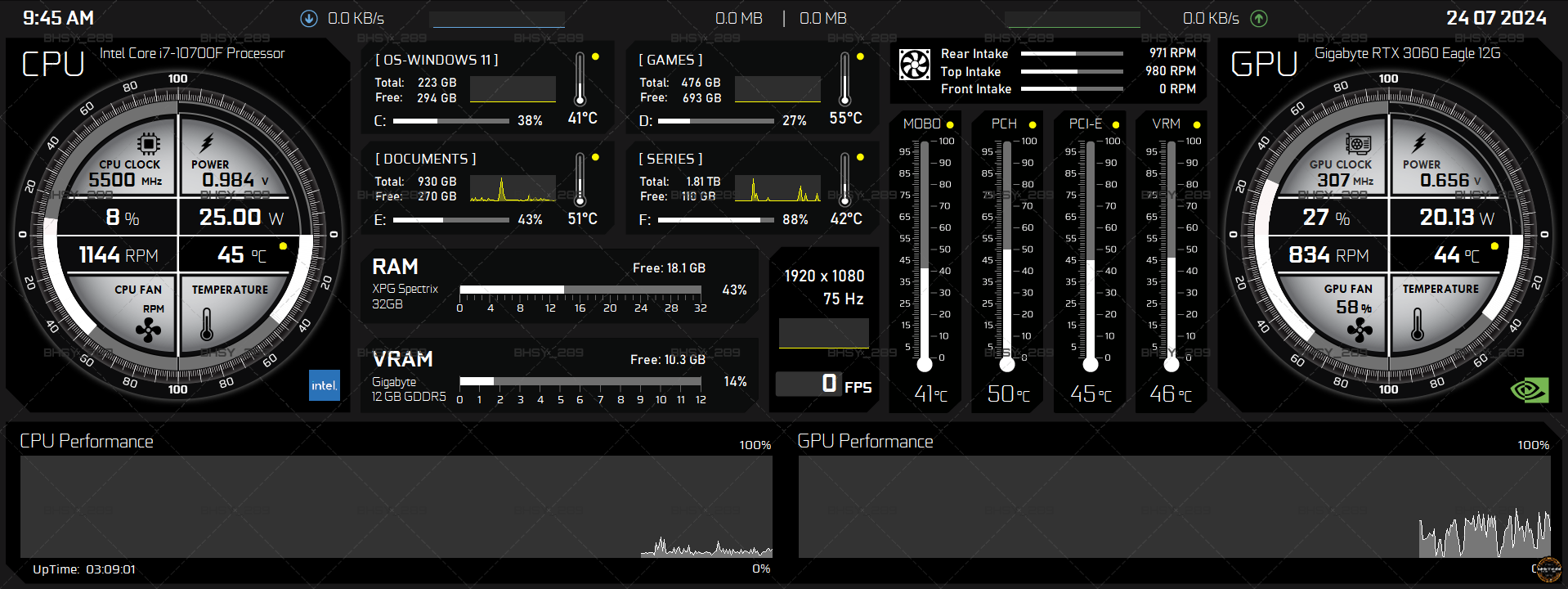
Task: Click the GAMES drive thermometer icon
Action: [844, 79]
